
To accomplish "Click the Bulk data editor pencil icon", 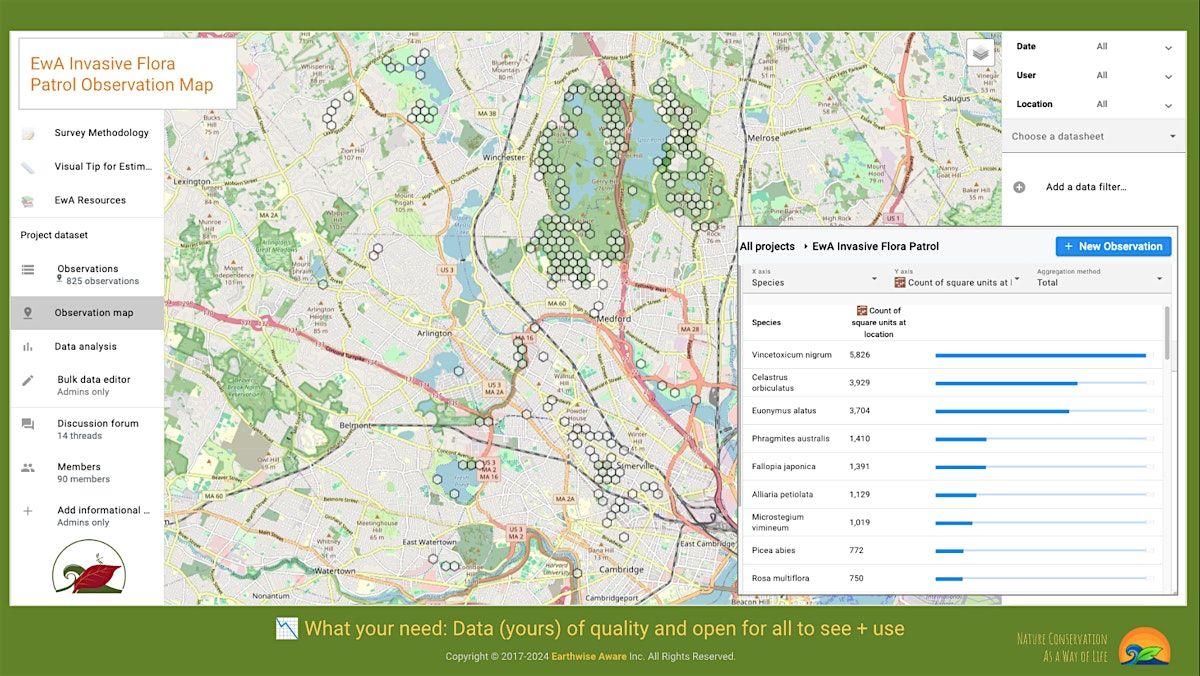I will (x=28, y=380).
